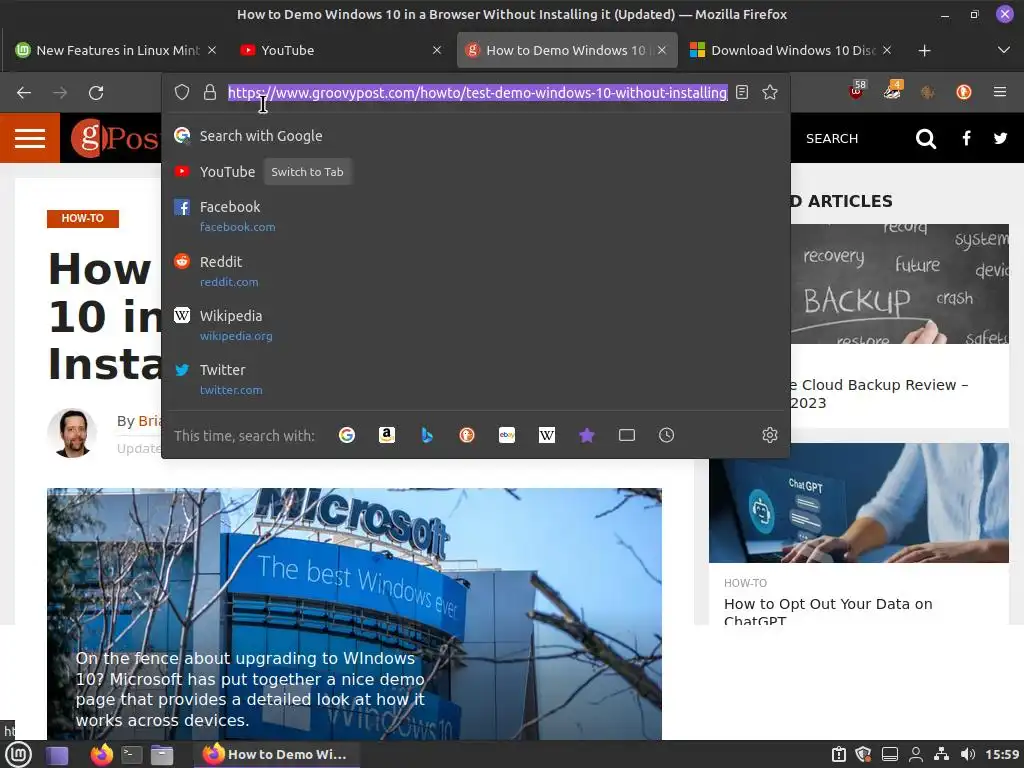Open the network connection tray icon
Image resolution: width=1024 pixels, height=768 pixels.
(x=941, y=754)
